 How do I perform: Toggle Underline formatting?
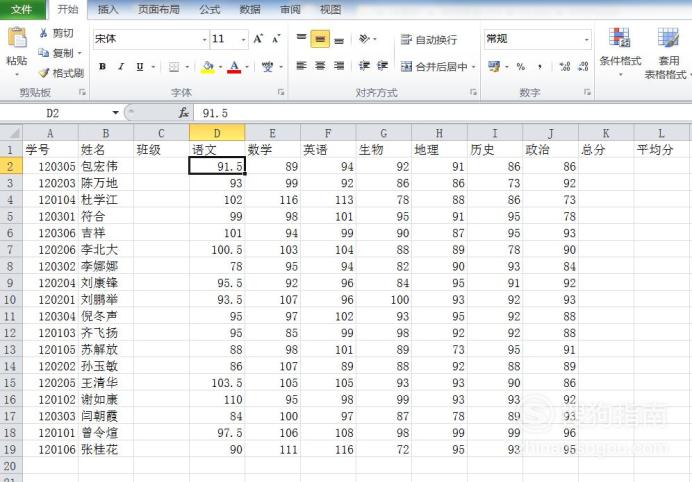(140, 67)
